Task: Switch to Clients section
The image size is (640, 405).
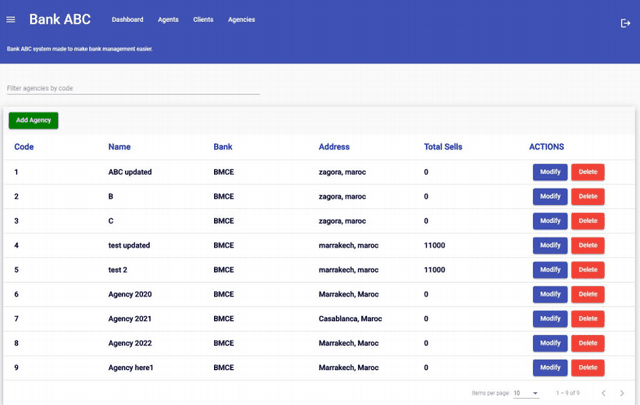Action: [203, 20]
